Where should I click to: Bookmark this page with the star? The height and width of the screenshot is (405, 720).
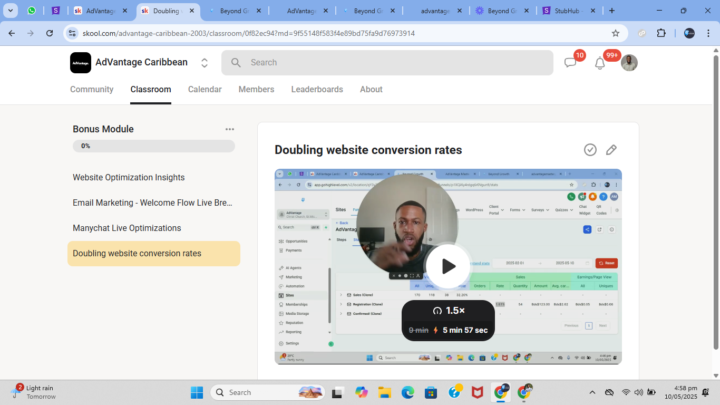[x=616, y=33]
